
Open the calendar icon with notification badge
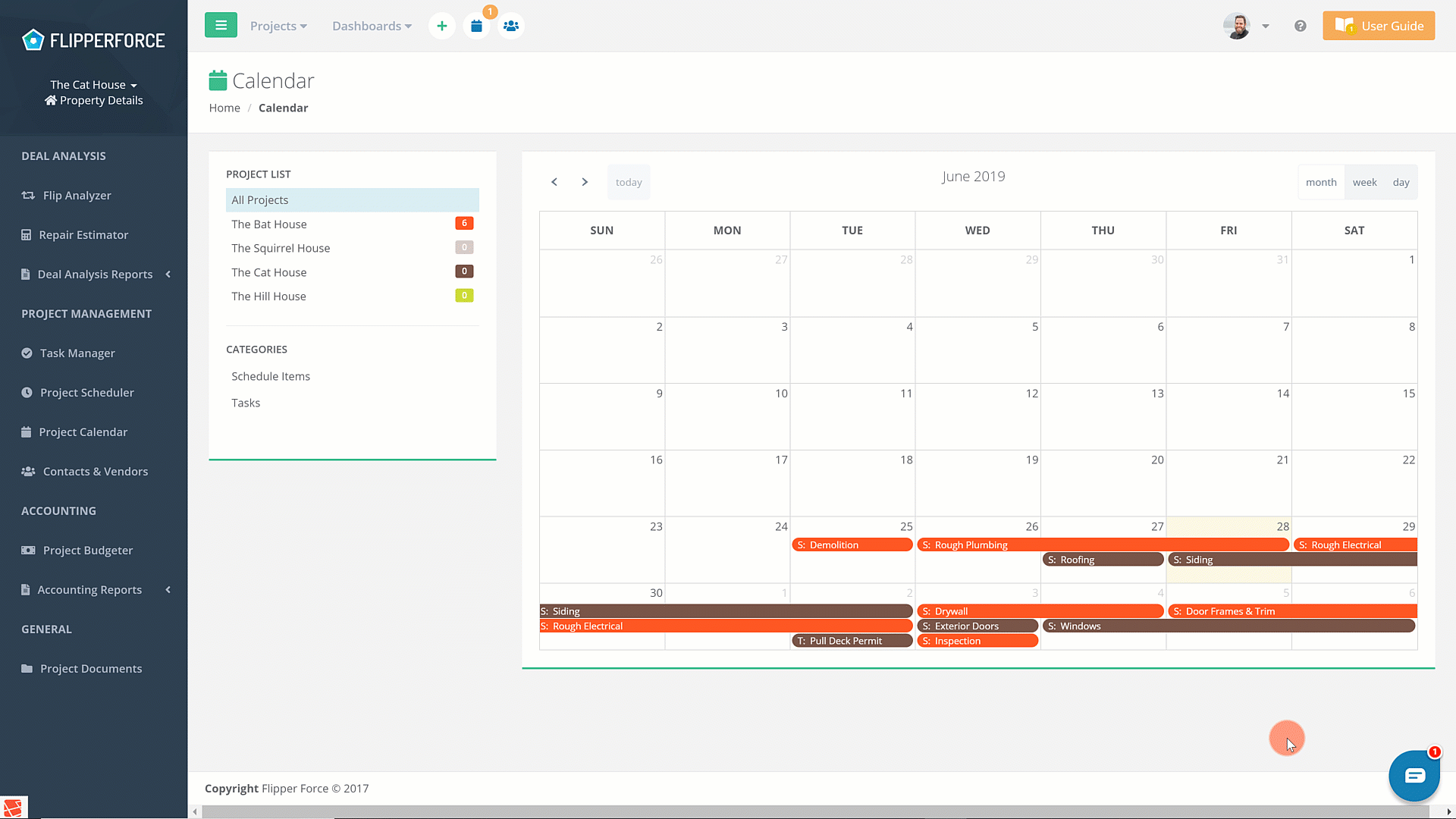coord(476,25)
